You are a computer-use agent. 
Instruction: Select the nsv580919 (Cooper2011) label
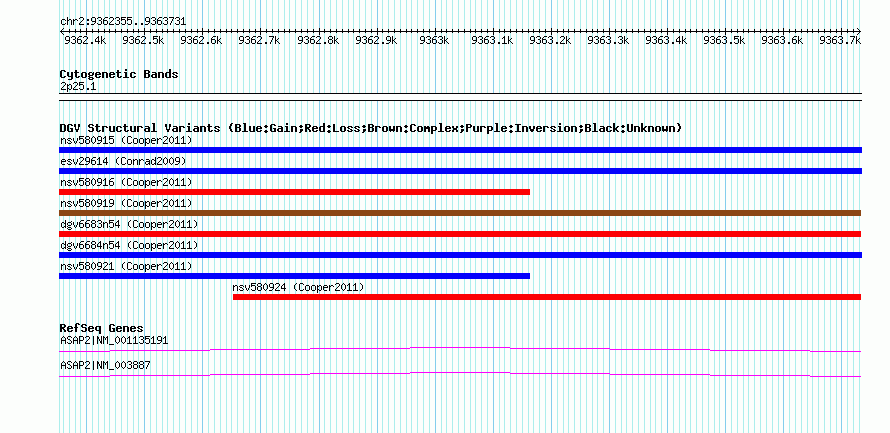coord(126,203)
